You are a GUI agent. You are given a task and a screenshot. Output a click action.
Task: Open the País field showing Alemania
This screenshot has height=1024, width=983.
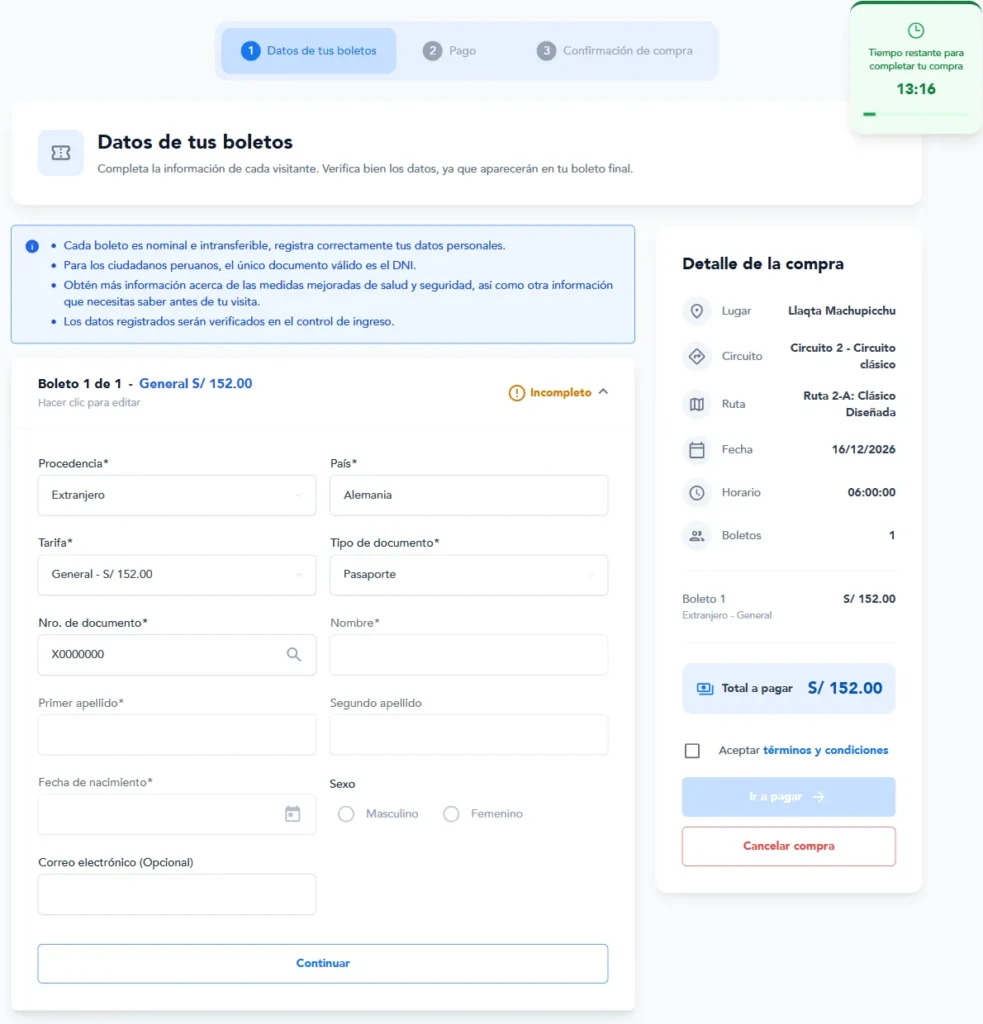click(469, 495)
